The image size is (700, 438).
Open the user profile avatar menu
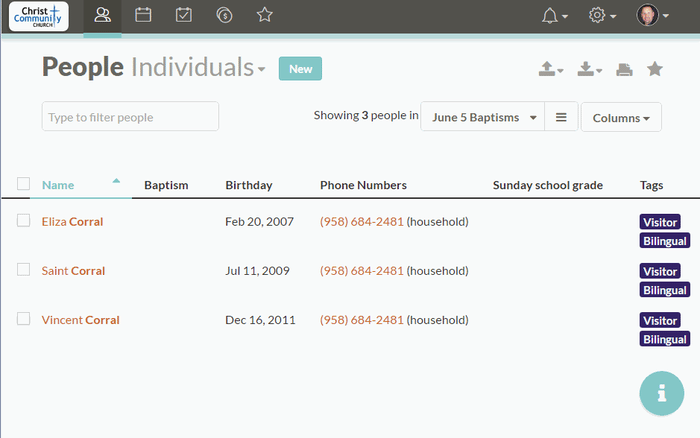pyautogui.click(x=652, y=15)
